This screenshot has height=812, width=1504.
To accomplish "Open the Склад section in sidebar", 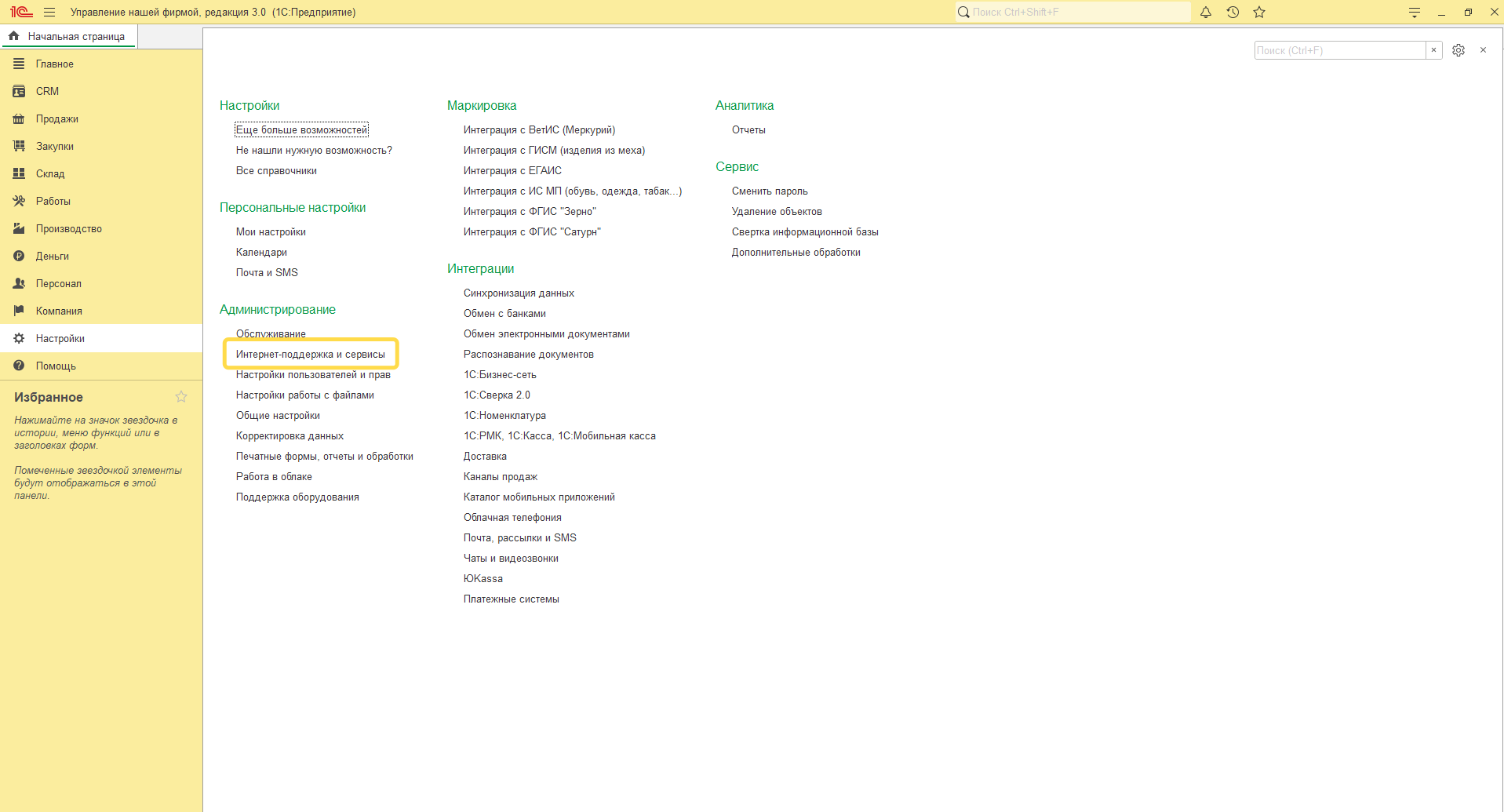I will tap(50, 174).
